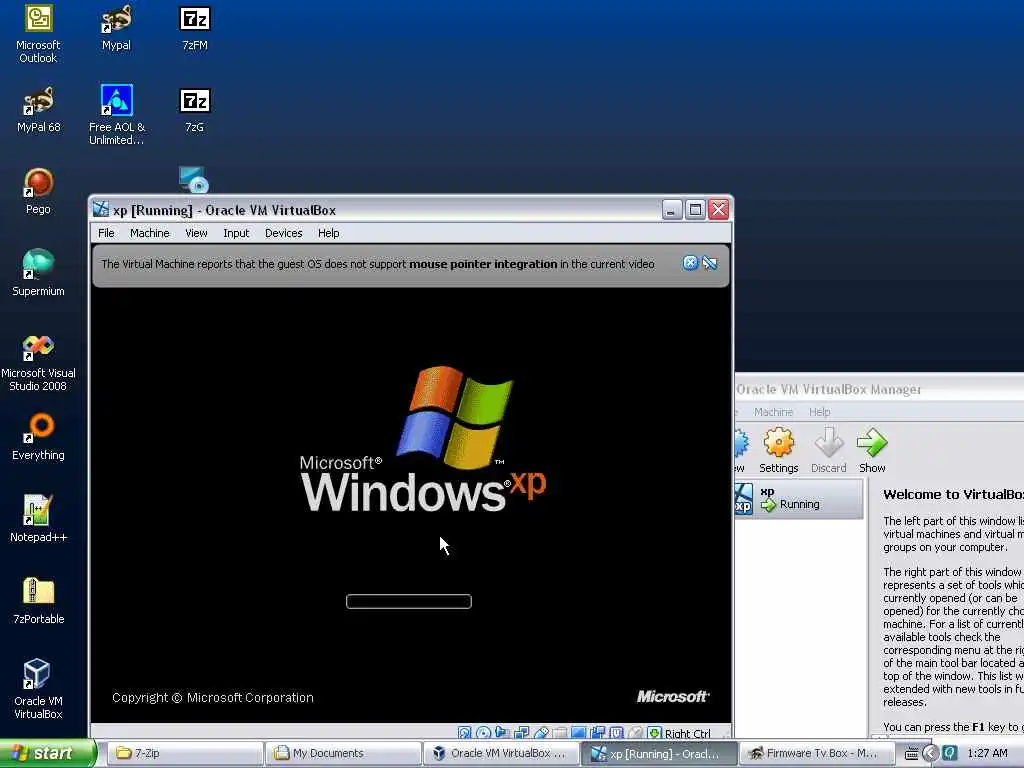Launch the Everything search shortcut
The width and height of the screenshot is (1024, 768).
[38, 437]
